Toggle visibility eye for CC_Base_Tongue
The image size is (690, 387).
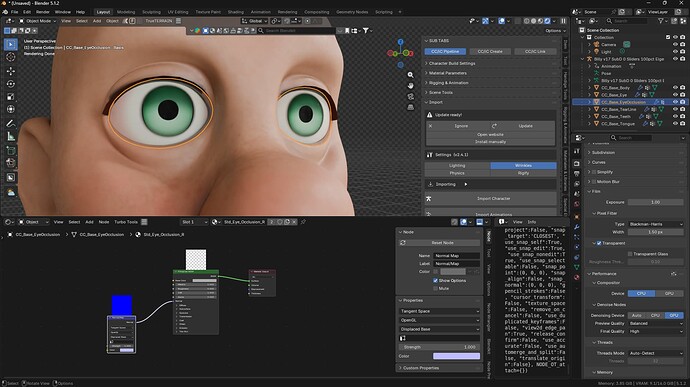tap(675, 124)
